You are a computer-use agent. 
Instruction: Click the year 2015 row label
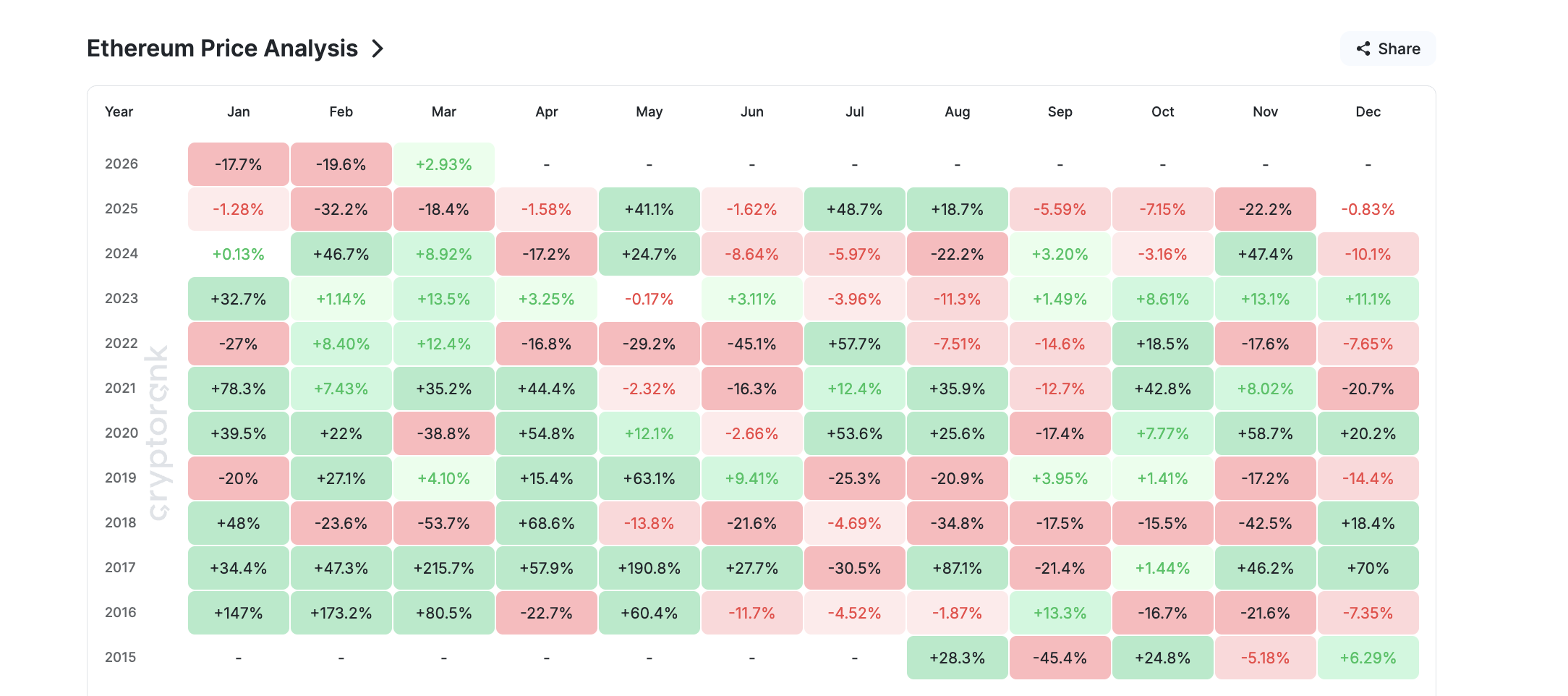(119, 658)
